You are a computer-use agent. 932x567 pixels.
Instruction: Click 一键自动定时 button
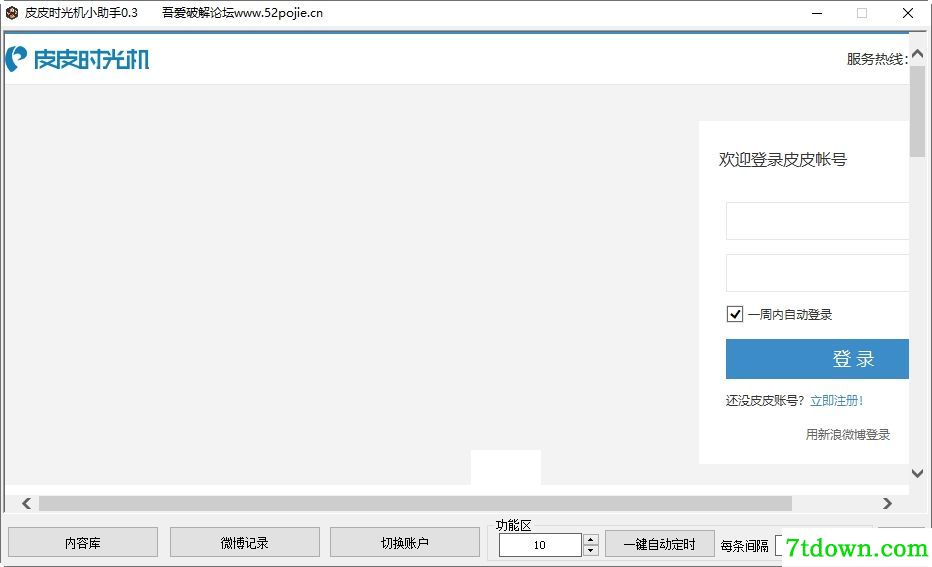coord(660,544)
